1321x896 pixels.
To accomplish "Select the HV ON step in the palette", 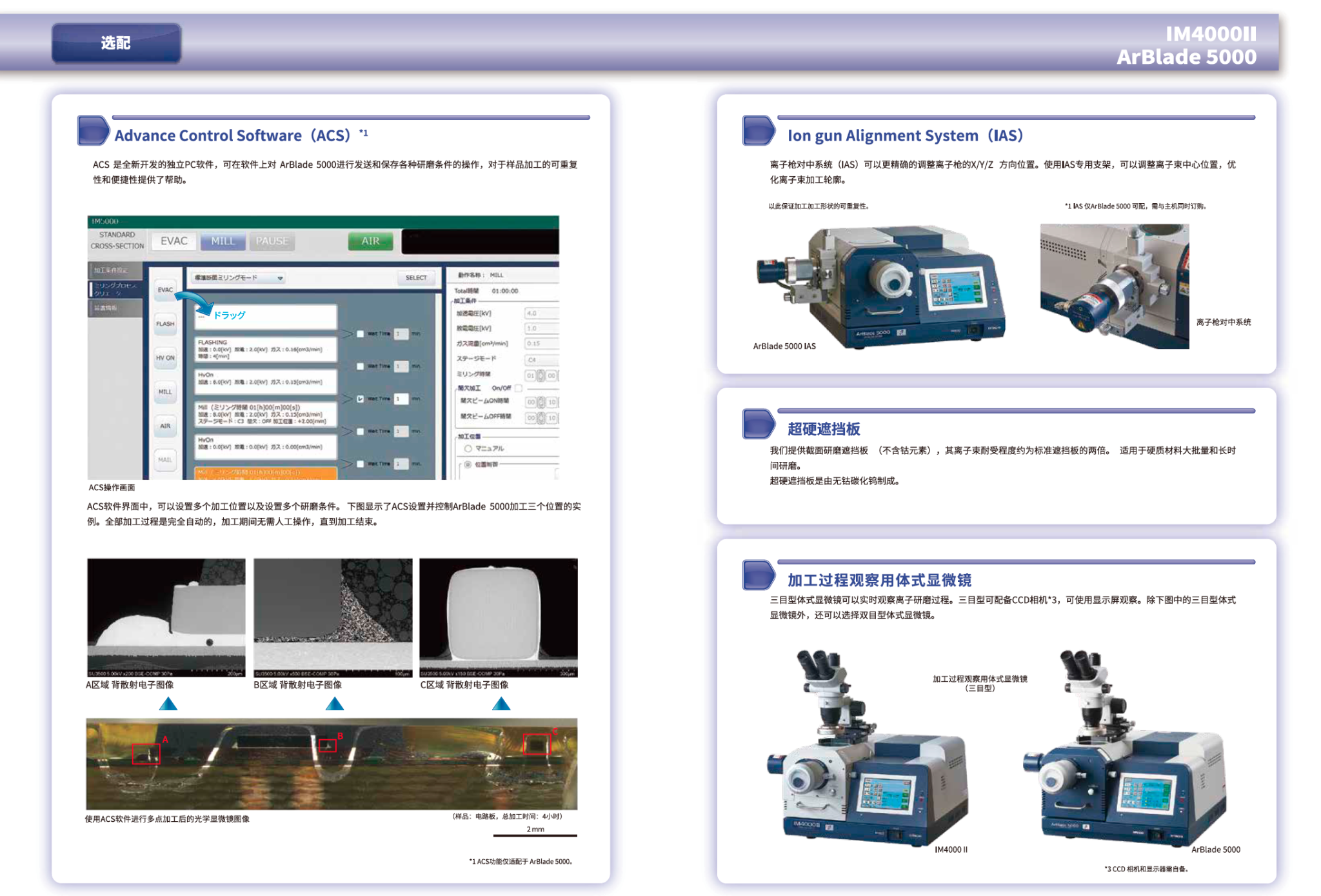I will [x=166, y=357].
